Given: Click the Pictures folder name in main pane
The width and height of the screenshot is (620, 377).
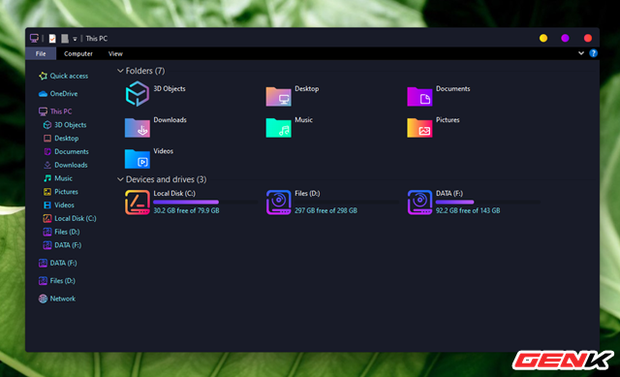Looking at the screenshot, I should [x=448, y=120].
